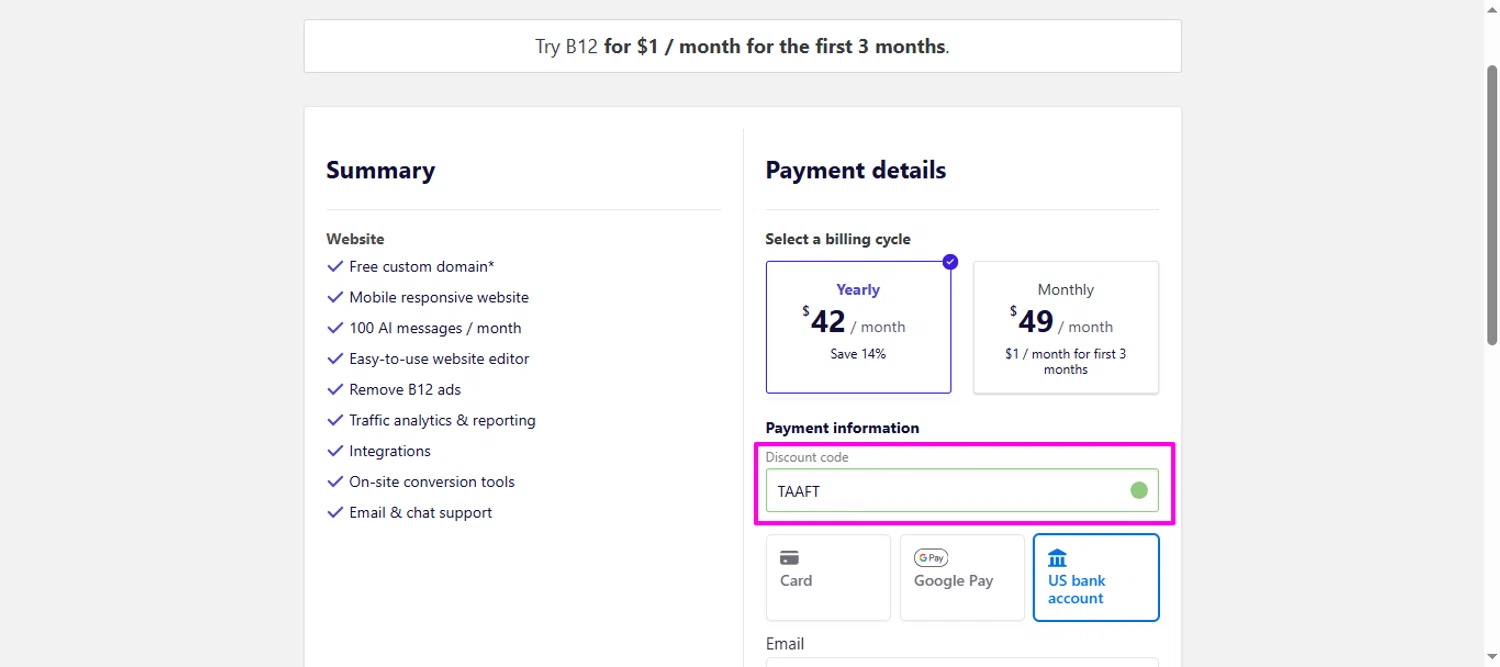Screen dimensions: 1500x667
Task: Select the Monthly $49 billing cycle
Action: tap(1065, 327)
